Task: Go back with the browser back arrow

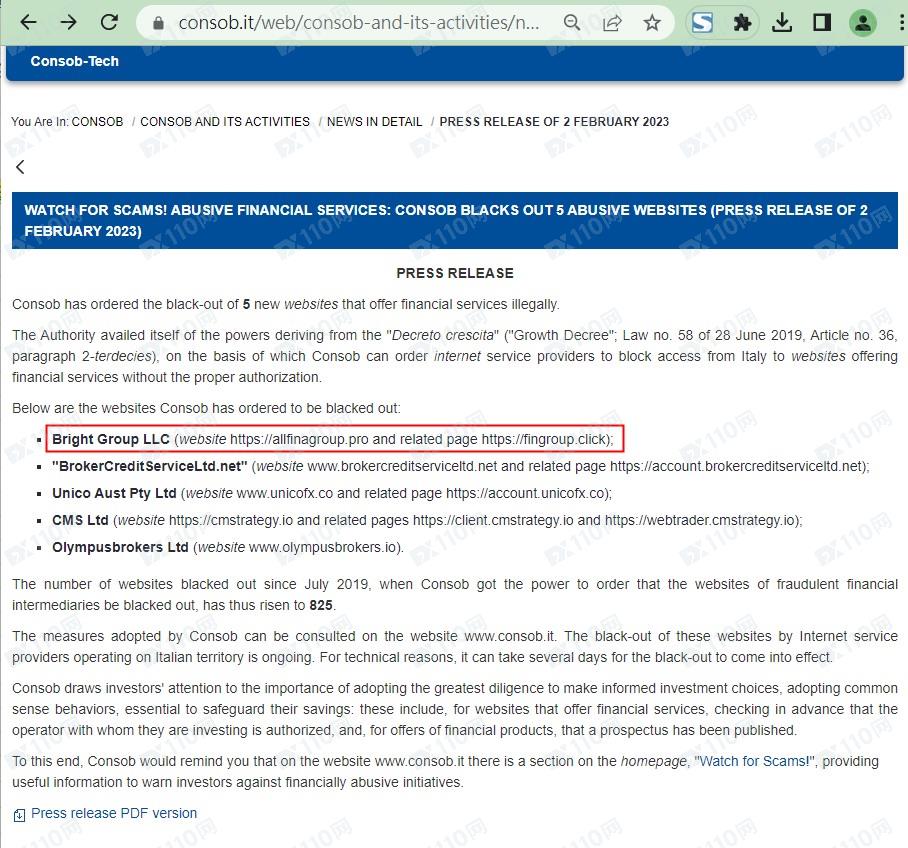Action: [28, 23]
